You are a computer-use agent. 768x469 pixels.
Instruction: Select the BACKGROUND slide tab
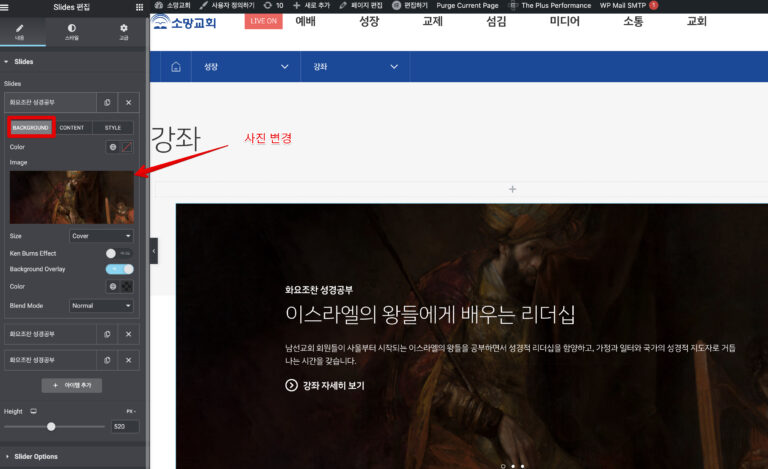coord(30,127)
